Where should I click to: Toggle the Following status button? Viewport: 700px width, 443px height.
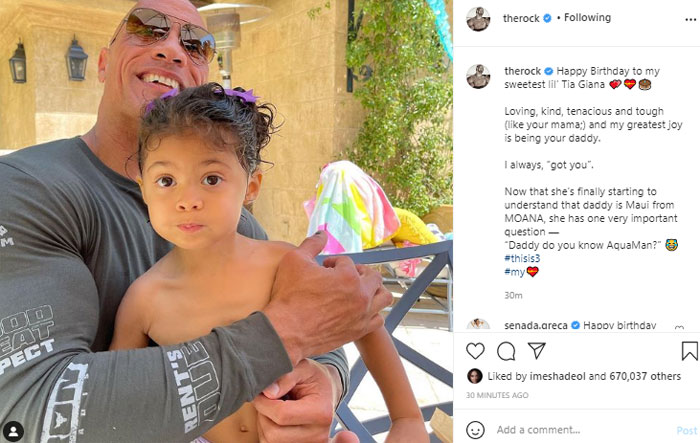click(587, 17)
